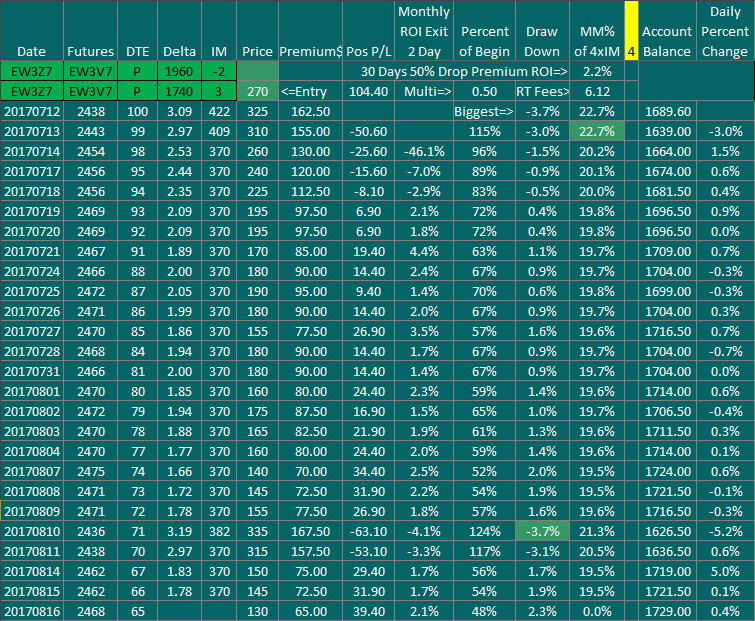
Task: Click the Delta column header
Action: pyautogui.click(x=179, y=31)
